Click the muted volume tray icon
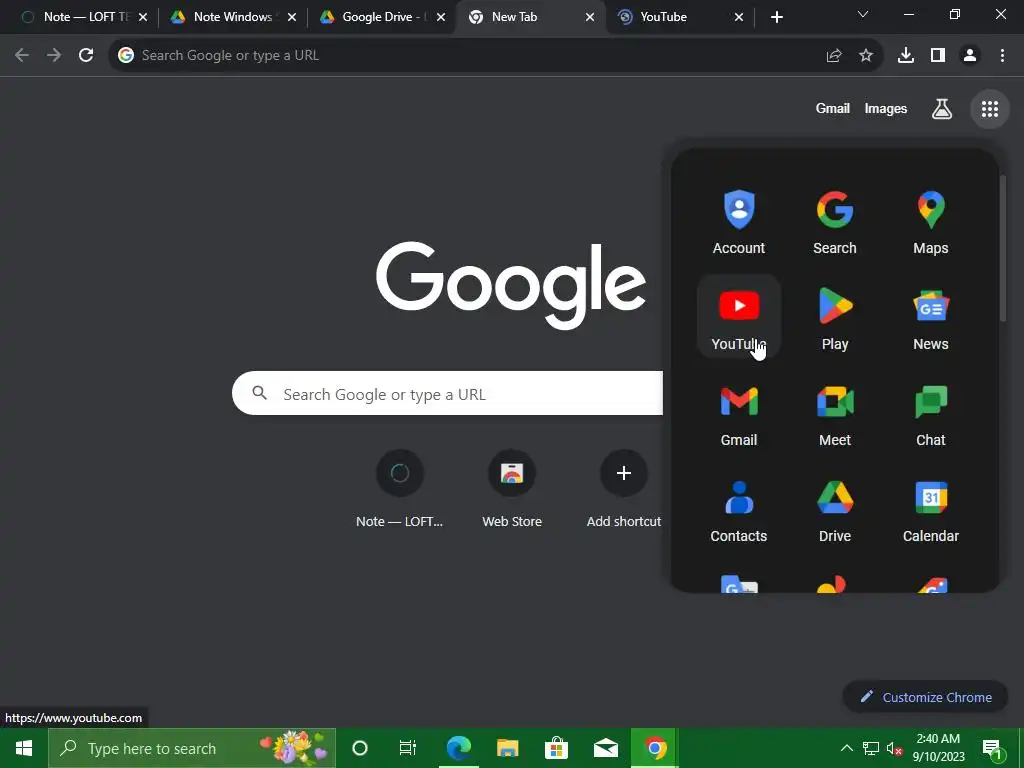 click(894, 749)
